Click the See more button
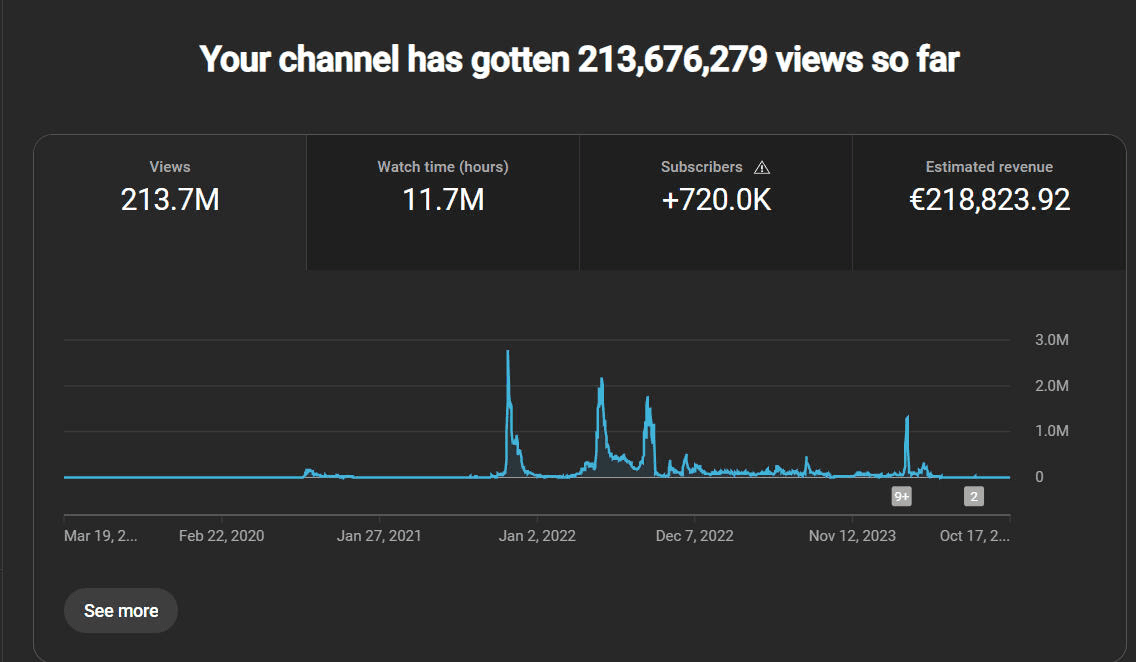 tap(120, 610)
